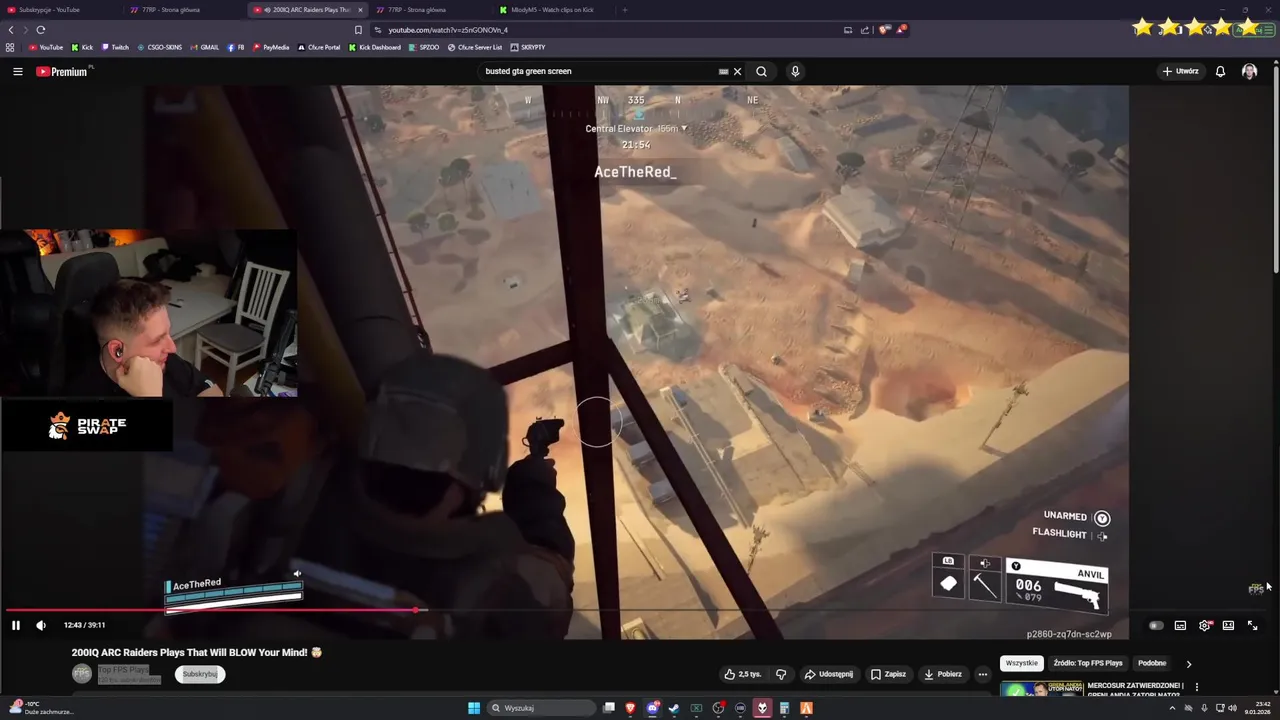Click the taskbar Wyszukaj search box
The width and height of the screenshot is (1280, 720).
pos(540,708)
